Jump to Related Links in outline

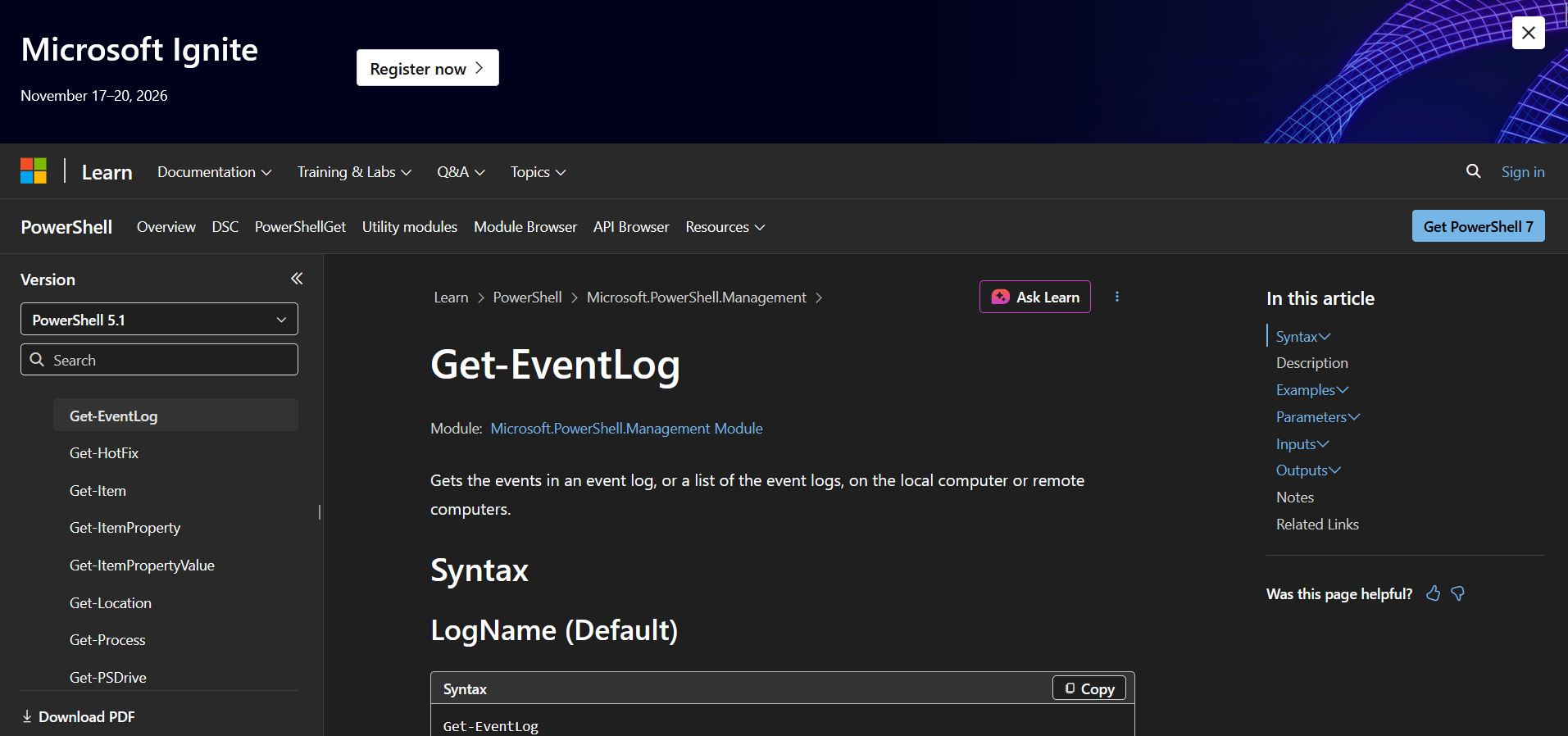1317,524
